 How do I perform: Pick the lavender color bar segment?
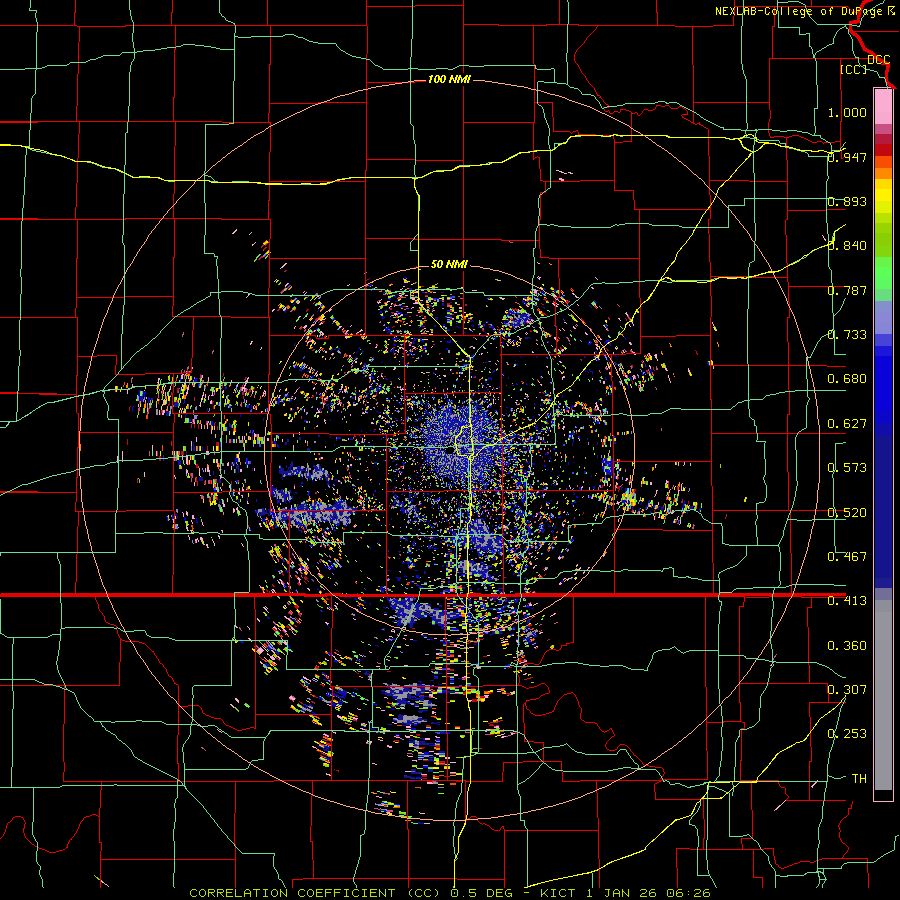point(883,317)
